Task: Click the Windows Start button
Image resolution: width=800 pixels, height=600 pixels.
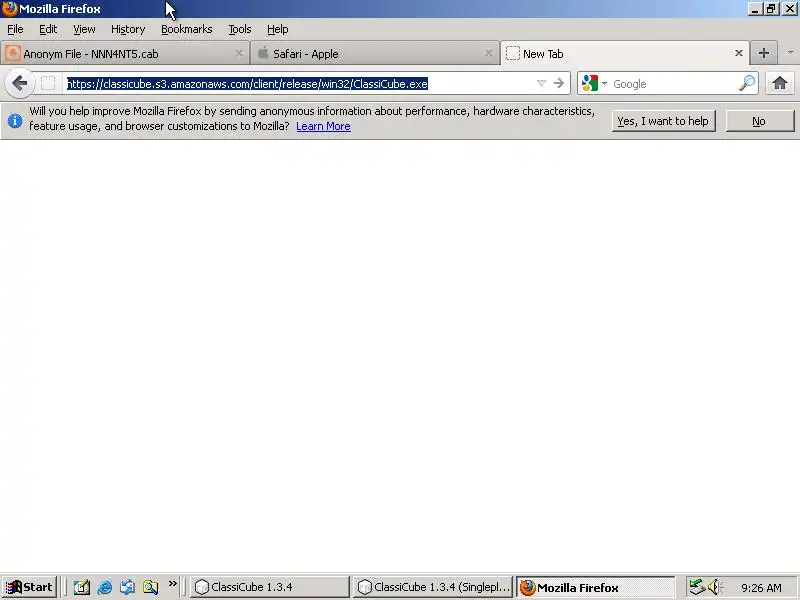Action: tap(29, 587)
